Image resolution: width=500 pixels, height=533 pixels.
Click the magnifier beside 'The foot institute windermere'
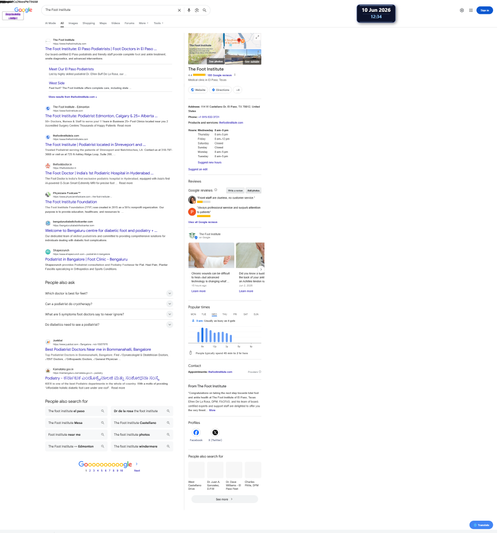click(168, 446)
